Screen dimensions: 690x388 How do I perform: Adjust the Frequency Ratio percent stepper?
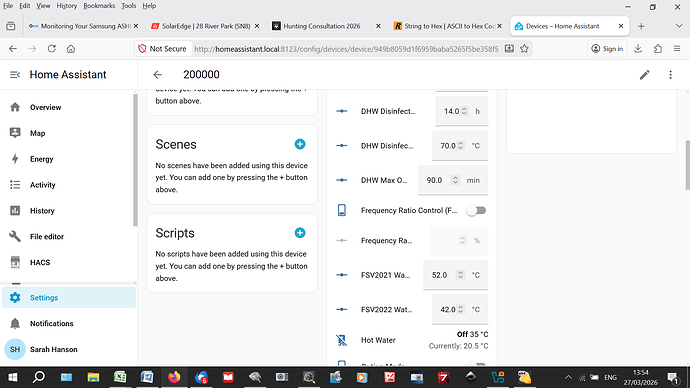462,241
